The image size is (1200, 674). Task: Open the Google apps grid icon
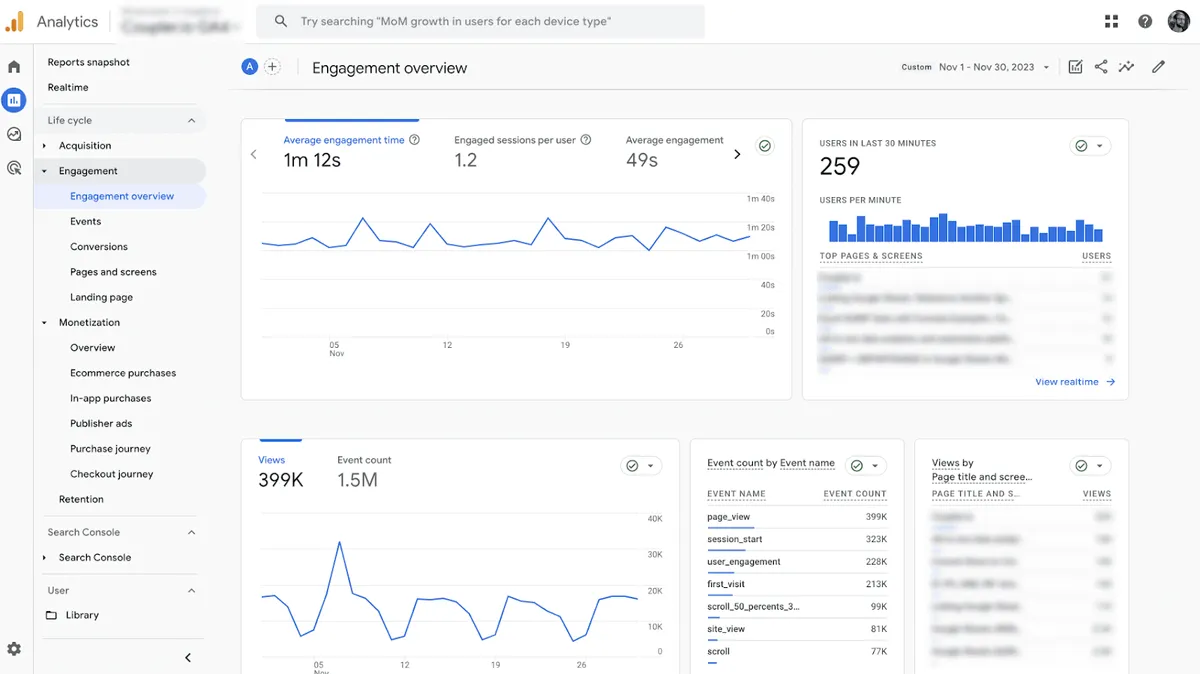[1111, 21]
